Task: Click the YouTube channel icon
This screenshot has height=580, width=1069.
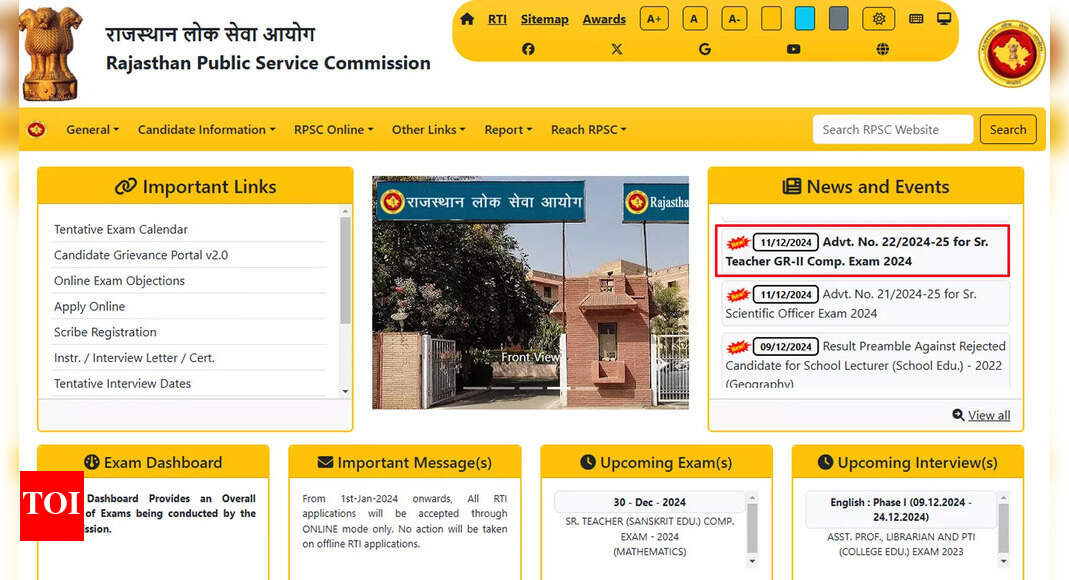Action: (793, 49)
